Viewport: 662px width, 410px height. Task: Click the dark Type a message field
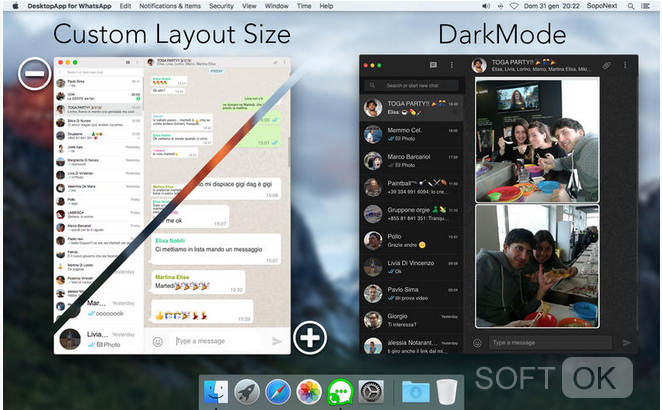pyautogui.click(x=551, y=342)
